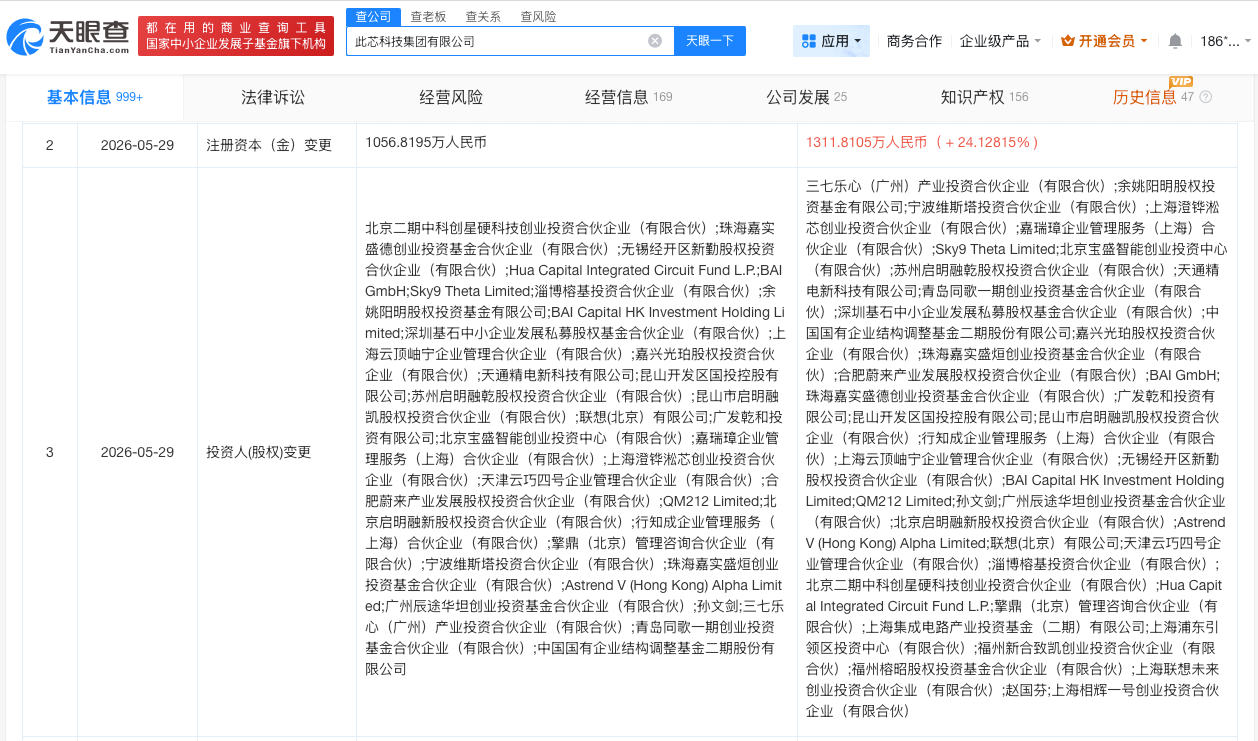Open the TianYanCha logo homepage
Screen dimensions: 1258x741
click(68, 37)
